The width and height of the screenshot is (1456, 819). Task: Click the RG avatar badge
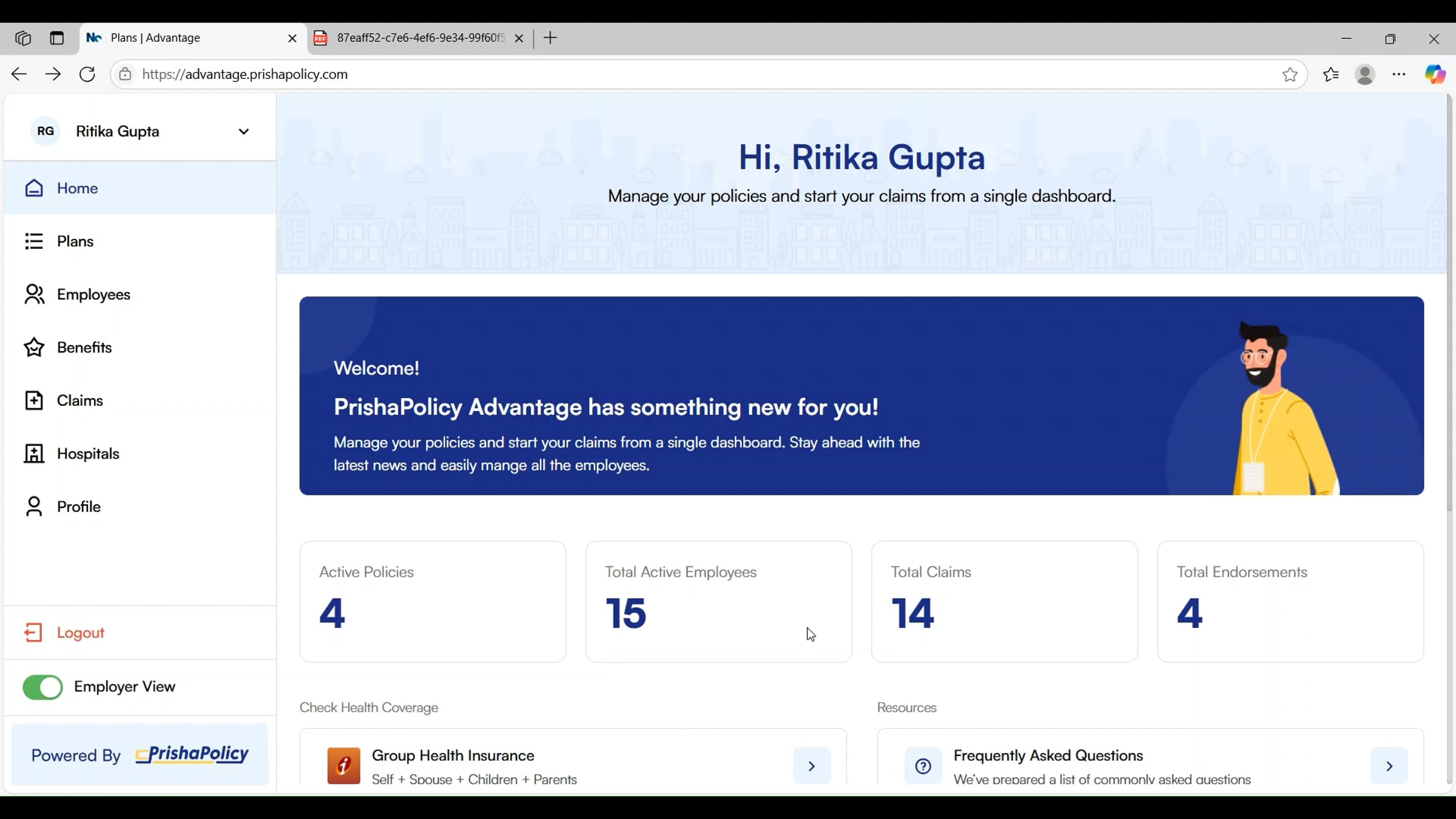pos(45,131)
